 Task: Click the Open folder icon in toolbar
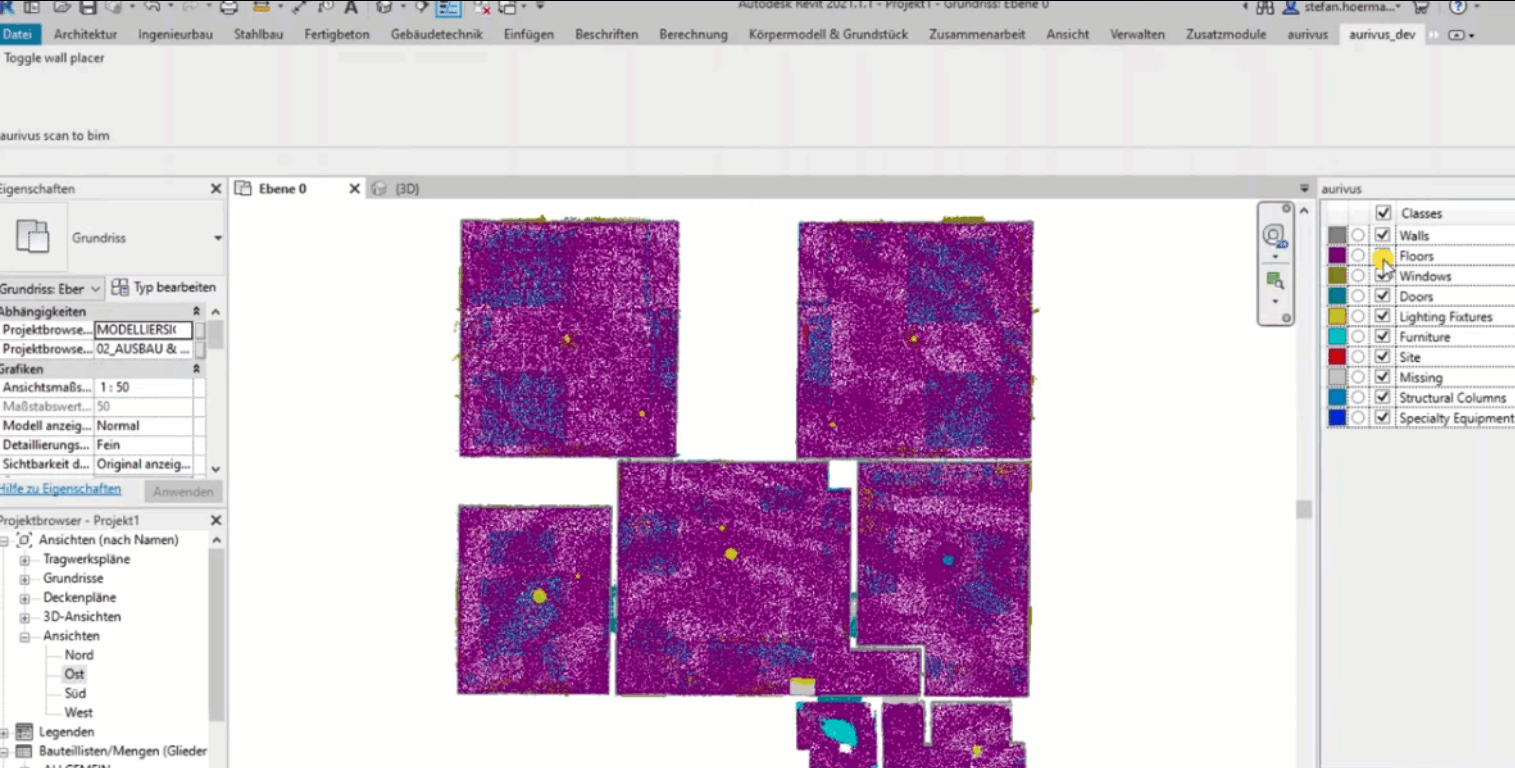pos(62,8)
